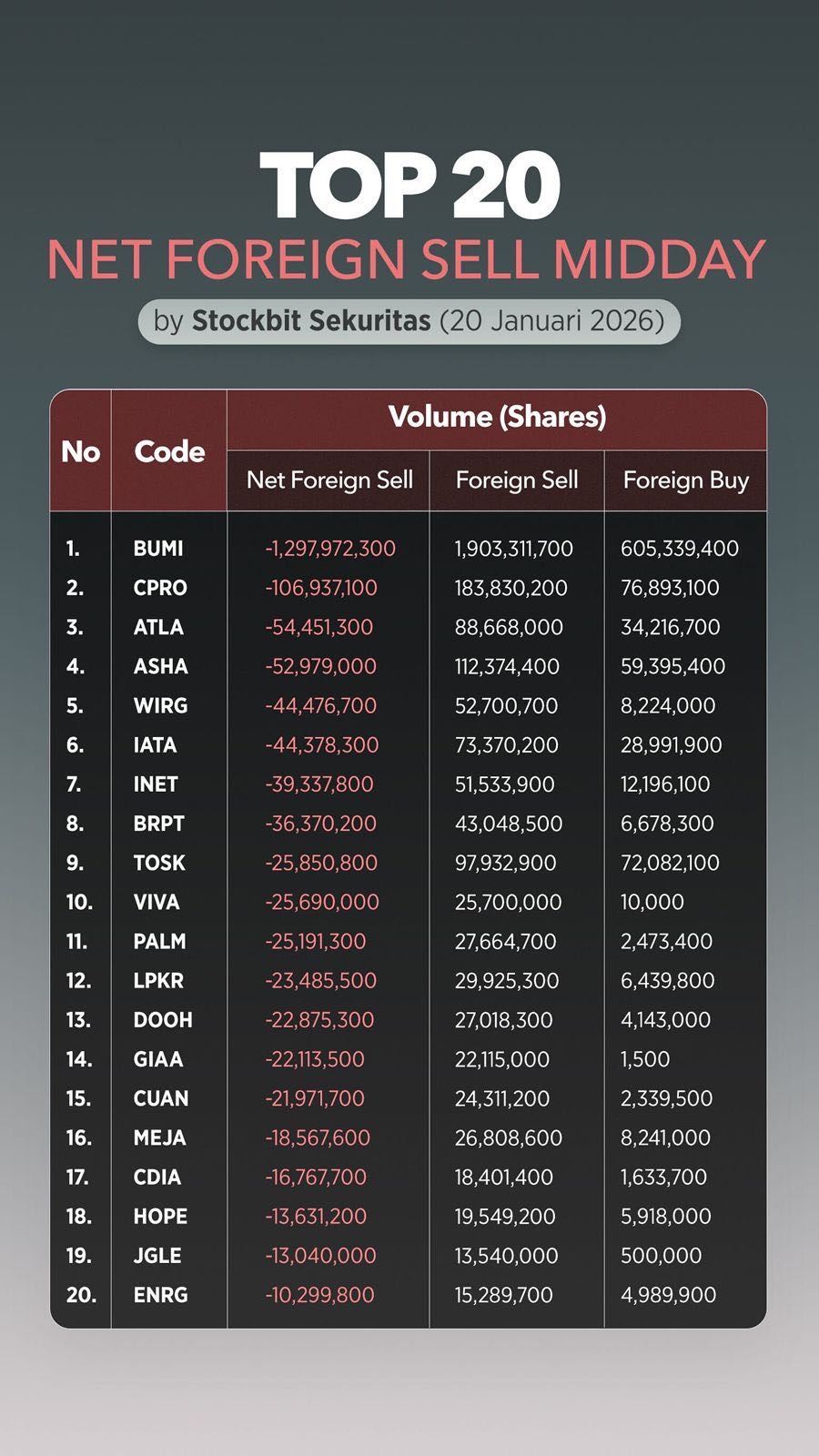Select the "Foreign Buy" column header
Viewport: 819px width, 1456px height.
click(x=685, y=480)
